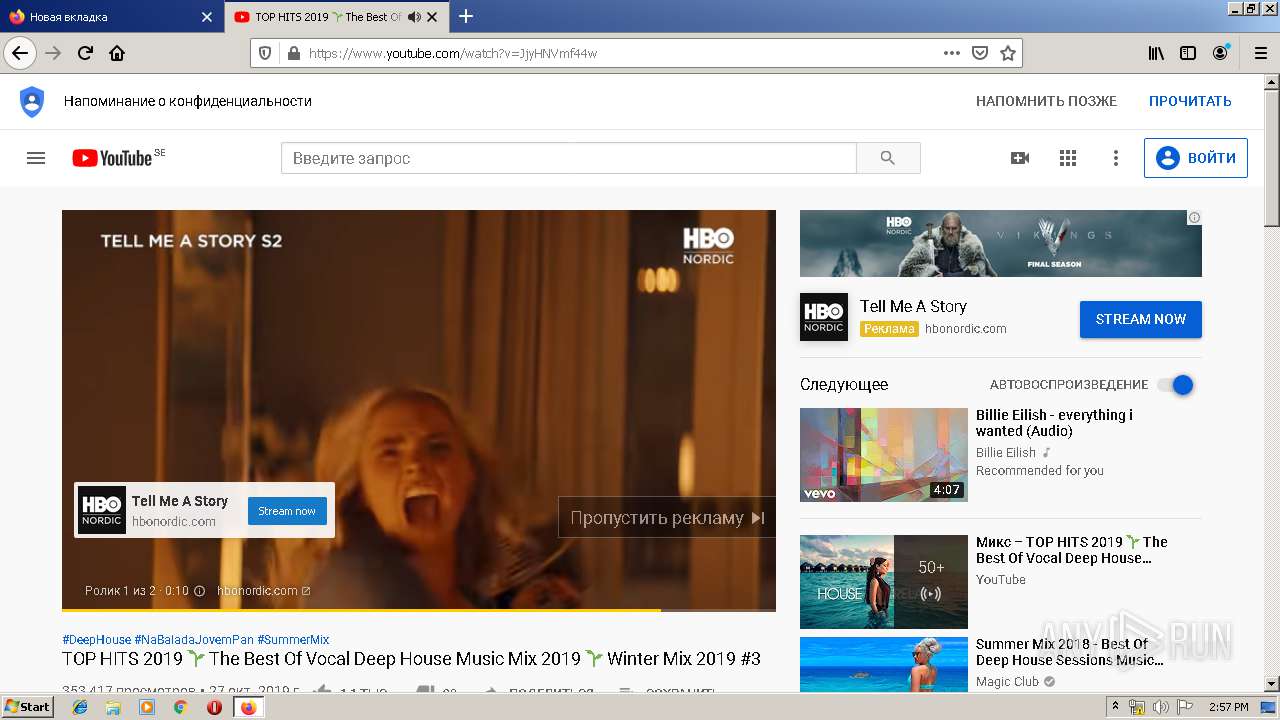Open Billie Eilish video thumbnail
Viewport: 1280px width, 720px height.
pyautogui.click(x=884, y=455)
